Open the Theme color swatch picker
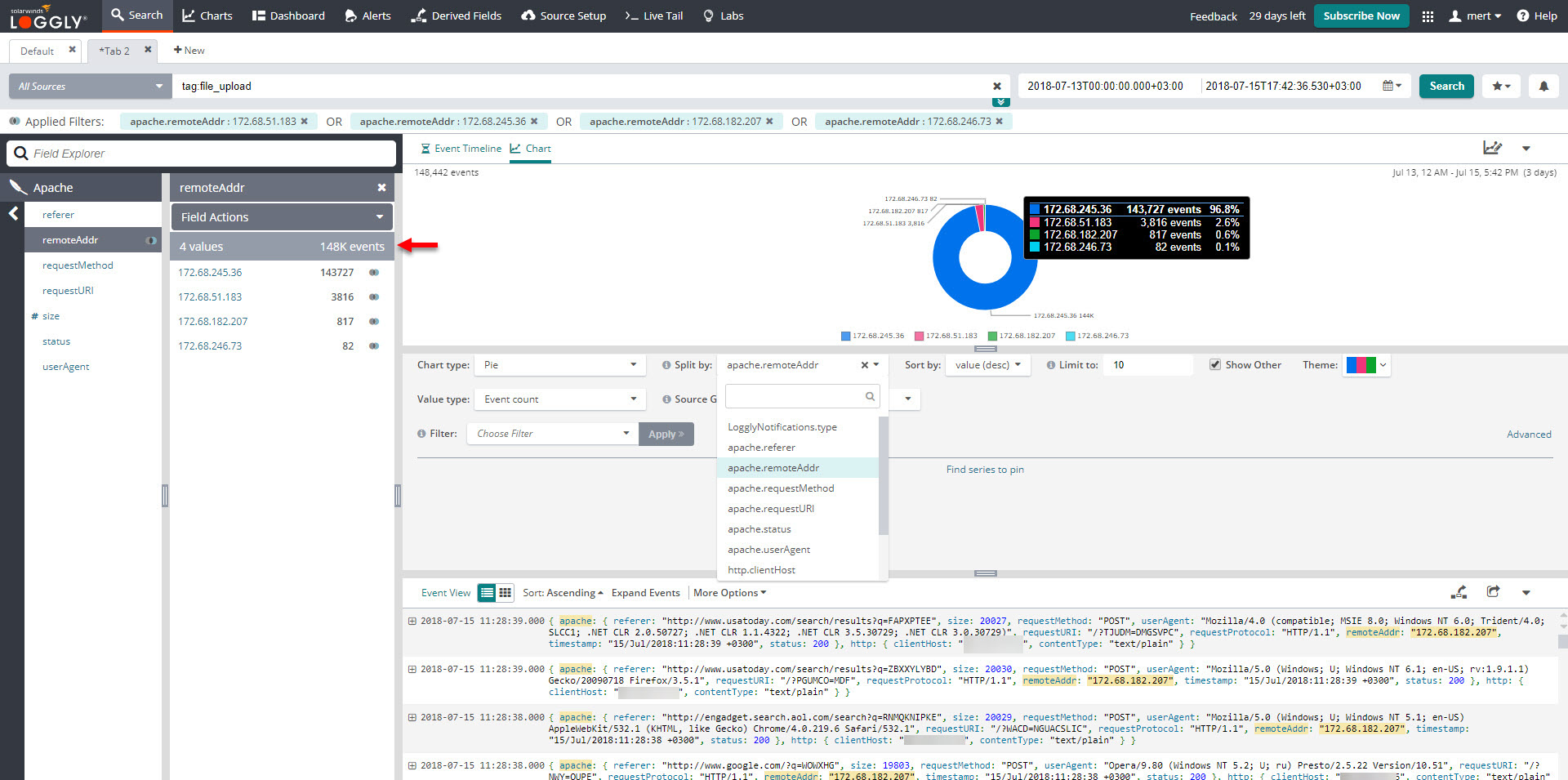 point(1367,365)
